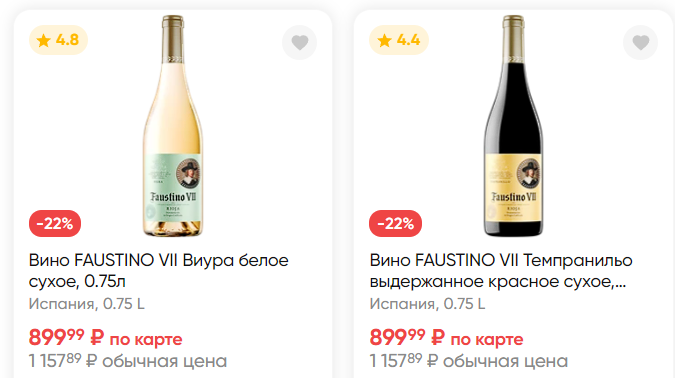The height and width of the screenshot is (378, 675).
Task: Open Вино FAUSTINO VII Темпранильо product title
Action: (x=501, y=271)
